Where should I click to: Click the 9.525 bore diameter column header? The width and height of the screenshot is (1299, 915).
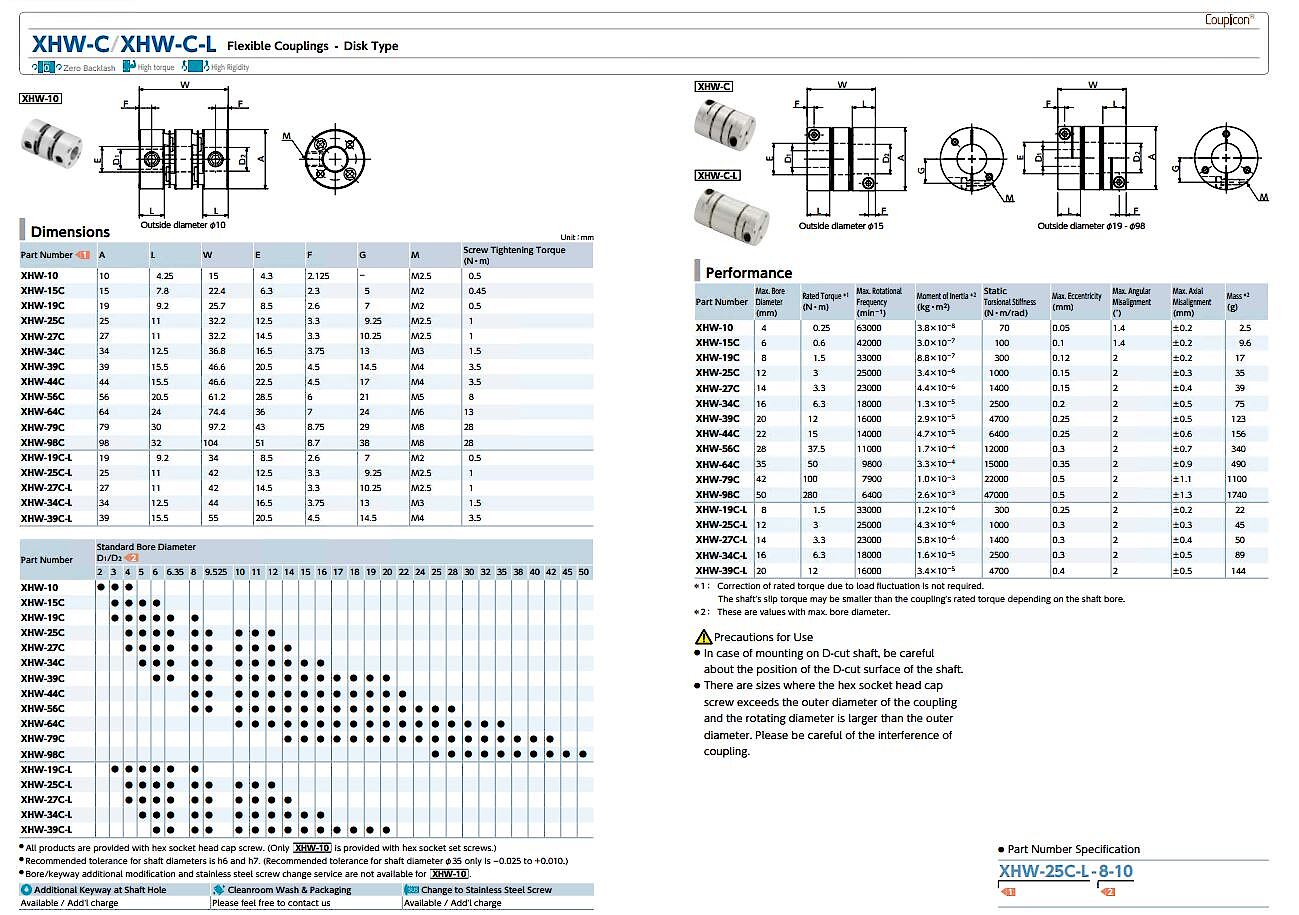217,571
